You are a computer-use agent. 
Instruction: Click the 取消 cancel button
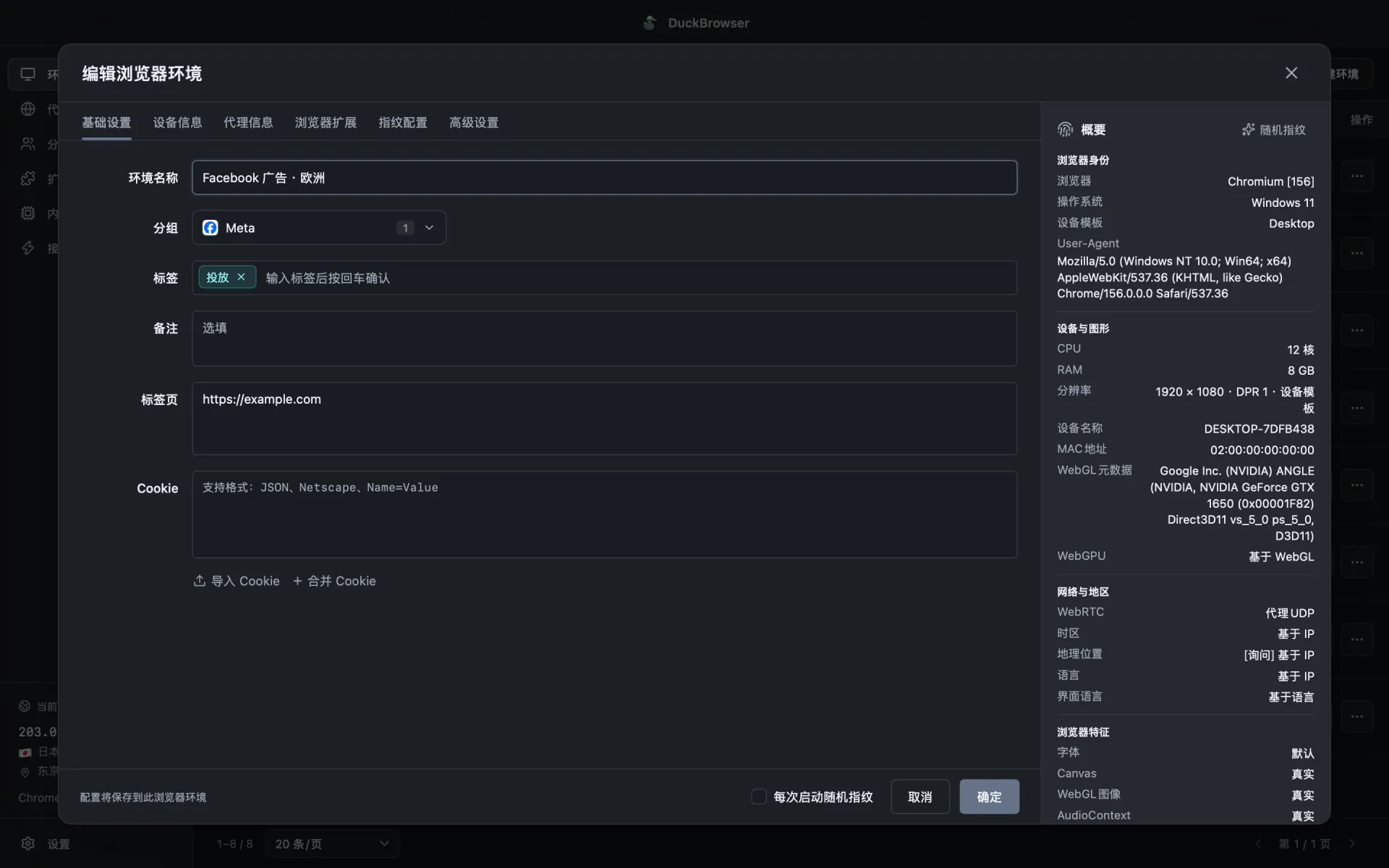pyautogui.click(x=919, y=796)
